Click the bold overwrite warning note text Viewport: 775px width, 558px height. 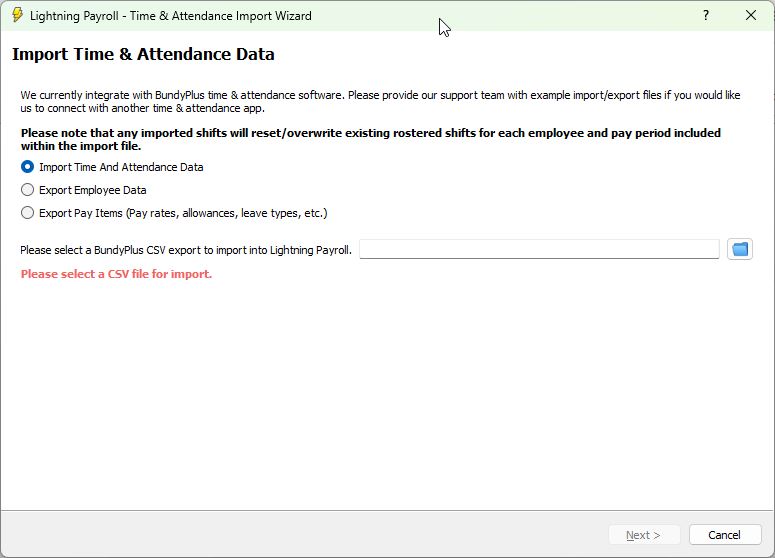pos(371,139)
